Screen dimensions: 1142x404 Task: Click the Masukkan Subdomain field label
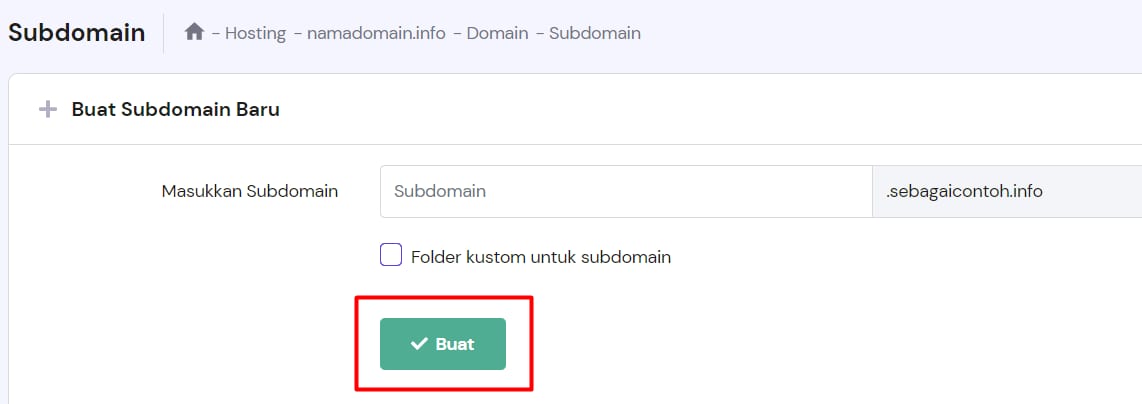click(250, 191)
